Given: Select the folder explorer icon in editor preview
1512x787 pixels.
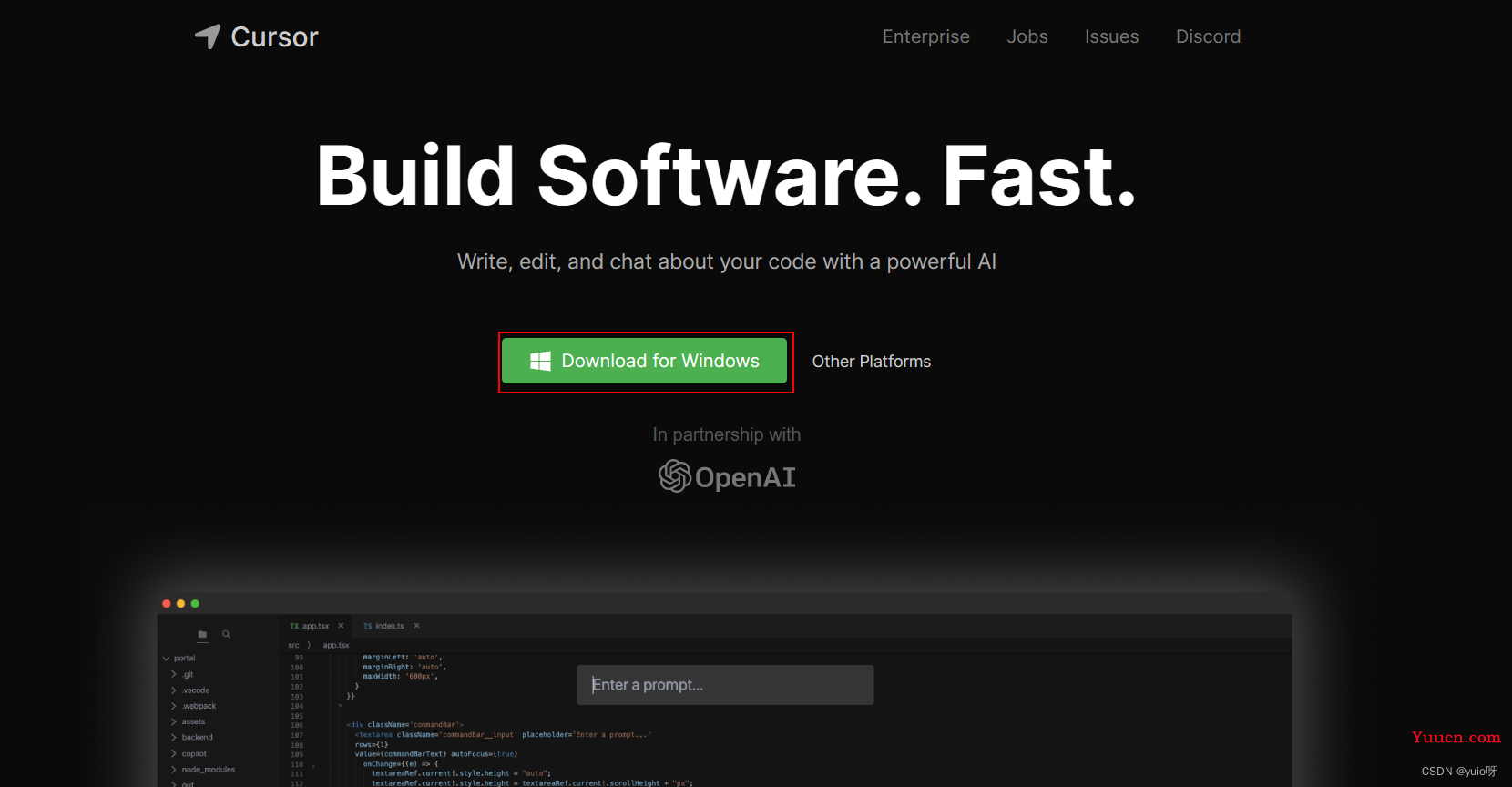Looking at the screenshot, I should point(202,634).
